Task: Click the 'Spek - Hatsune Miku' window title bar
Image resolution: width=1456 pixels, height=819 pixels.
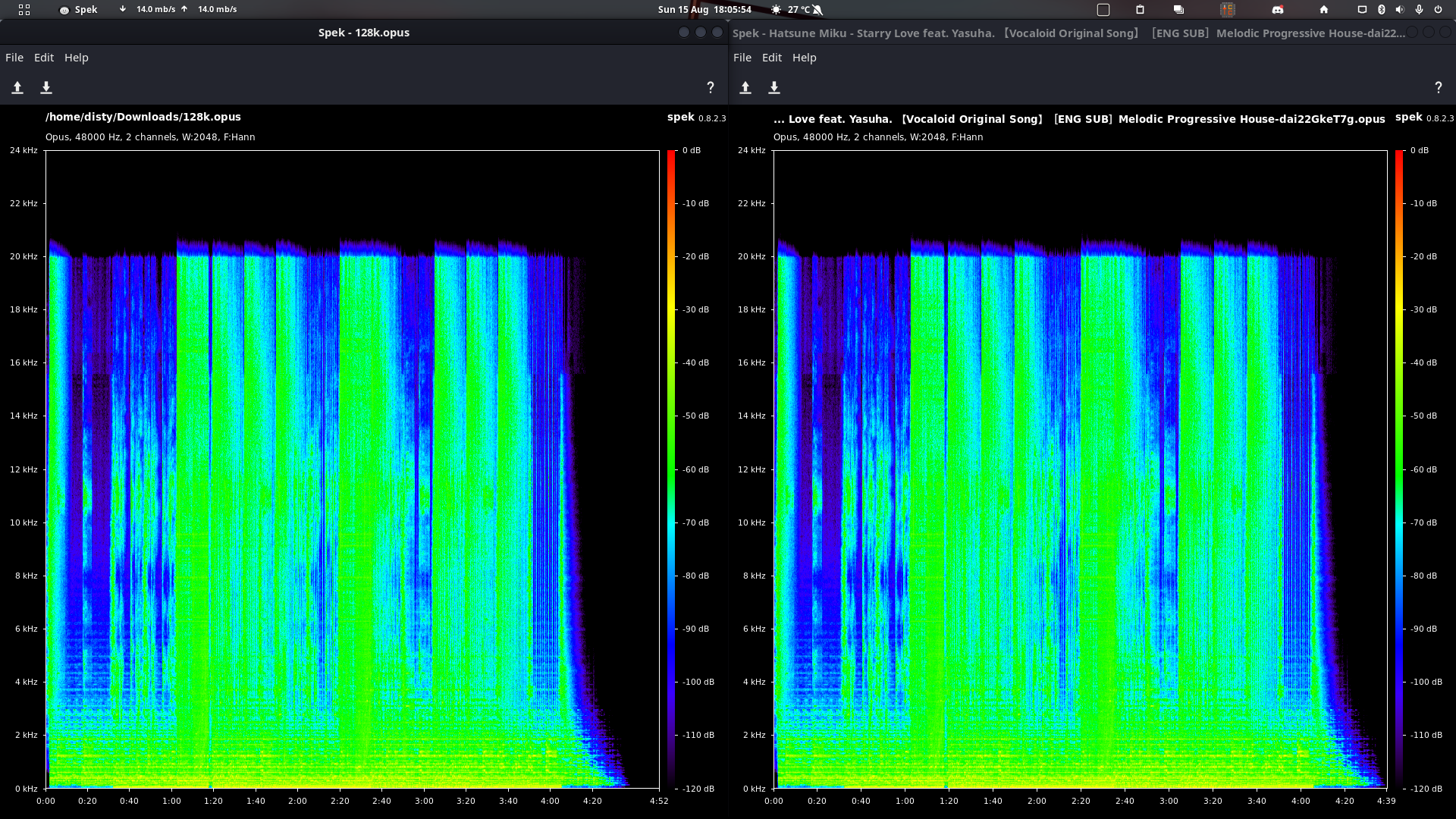Action: pos(1092,33)
